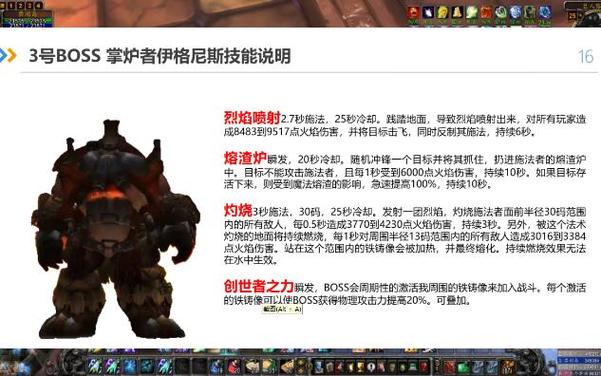This screenshot has height=376, width=601.
Task: Use the gold-on-green item on the action bar
Action: (269, 367)
